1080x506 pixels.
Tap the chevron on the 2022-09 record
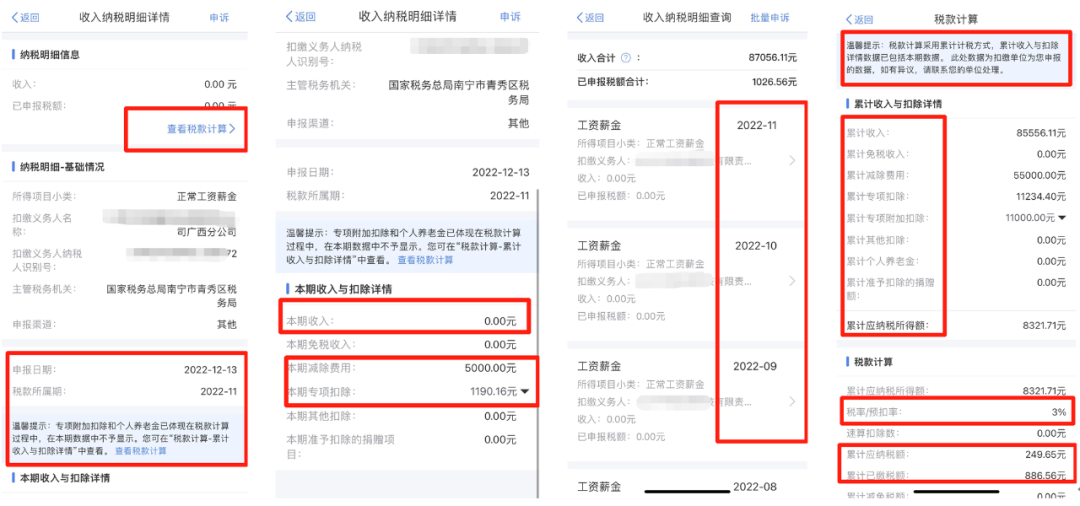pos(793,401)
